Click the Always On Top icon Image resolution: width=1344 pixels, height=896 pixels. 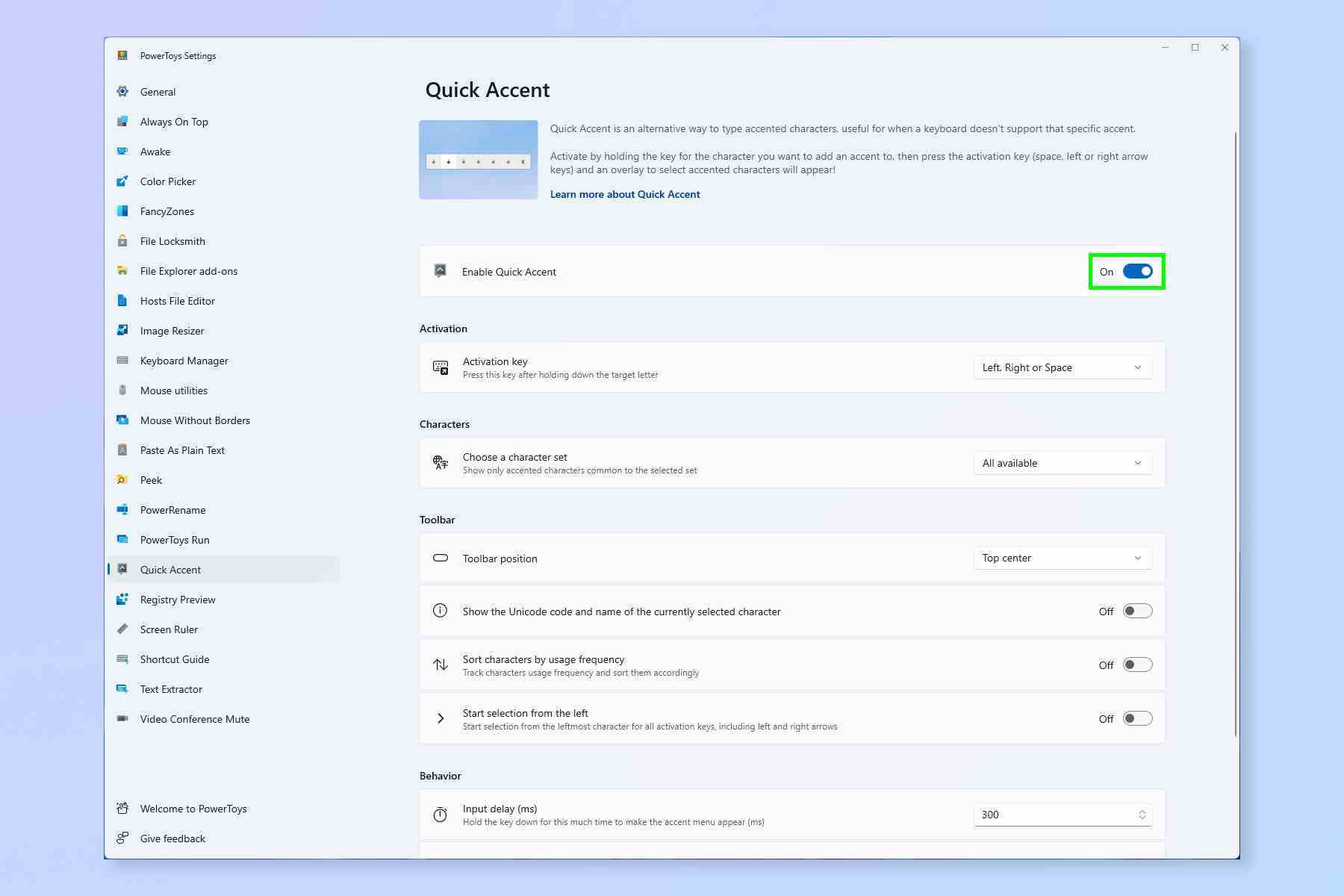(x=122, y=121)
